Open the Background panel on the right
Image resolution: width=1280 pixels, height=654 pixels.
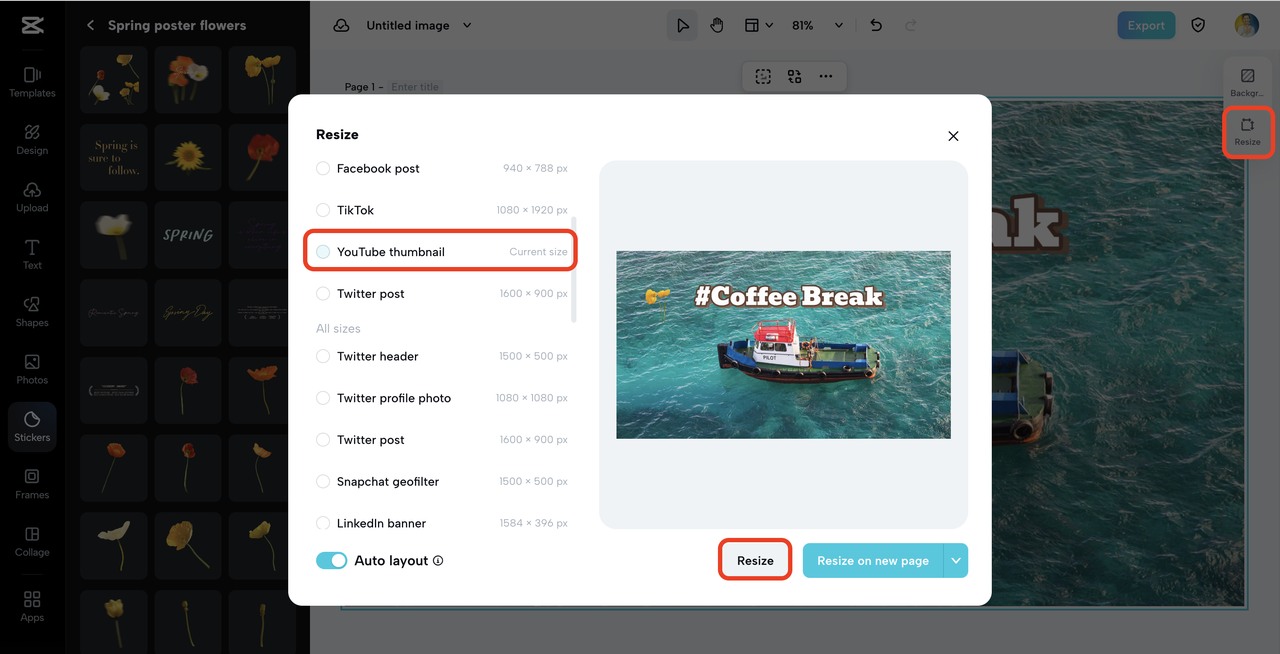pos(1247,82)
